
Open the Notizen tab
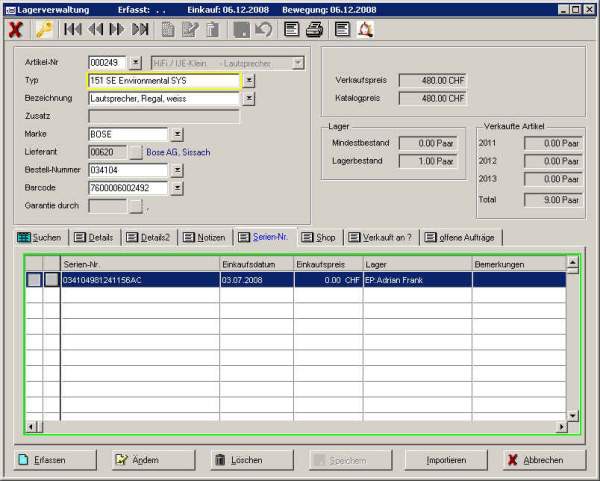tap(203, 237)
